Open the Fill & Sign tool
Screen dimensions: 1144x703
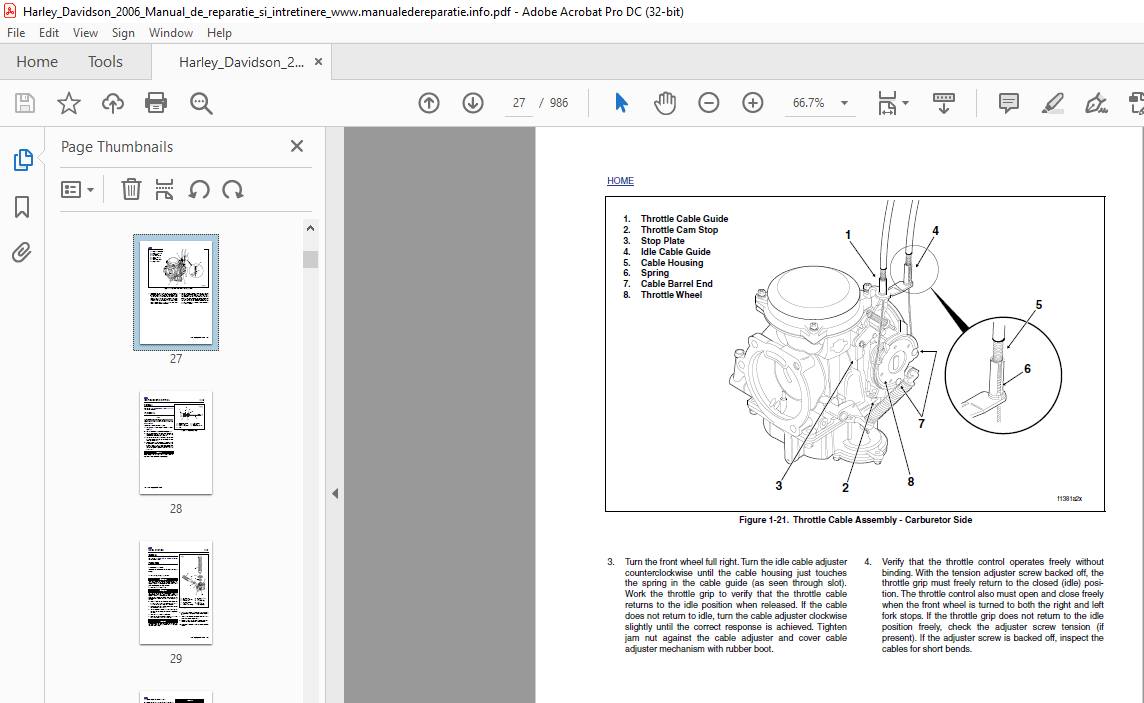(x=1096, y=103)
